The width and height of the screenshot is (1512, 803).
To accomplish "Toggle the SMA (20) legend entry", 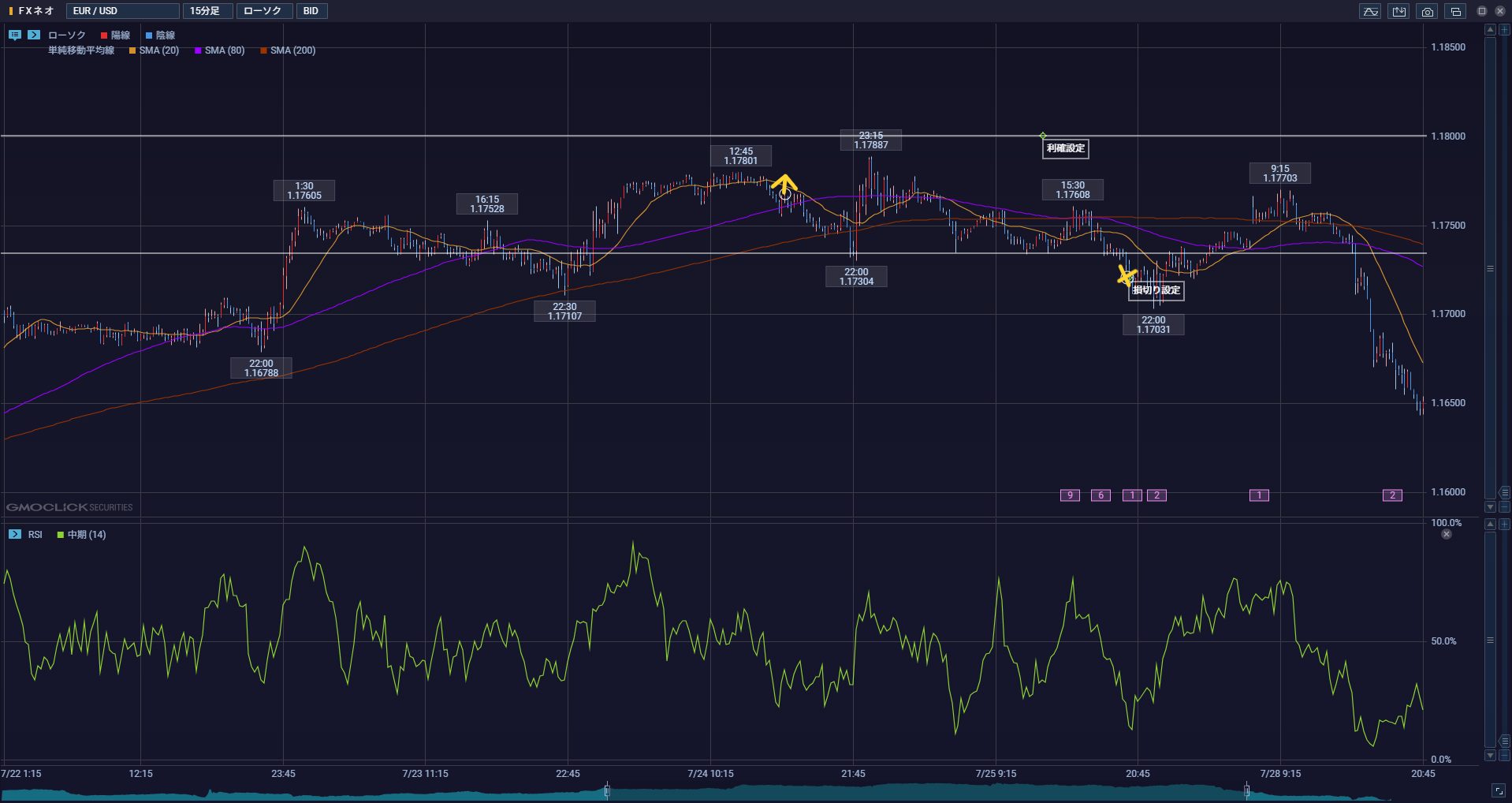I will pyautogui.click(x=155, y=50).
